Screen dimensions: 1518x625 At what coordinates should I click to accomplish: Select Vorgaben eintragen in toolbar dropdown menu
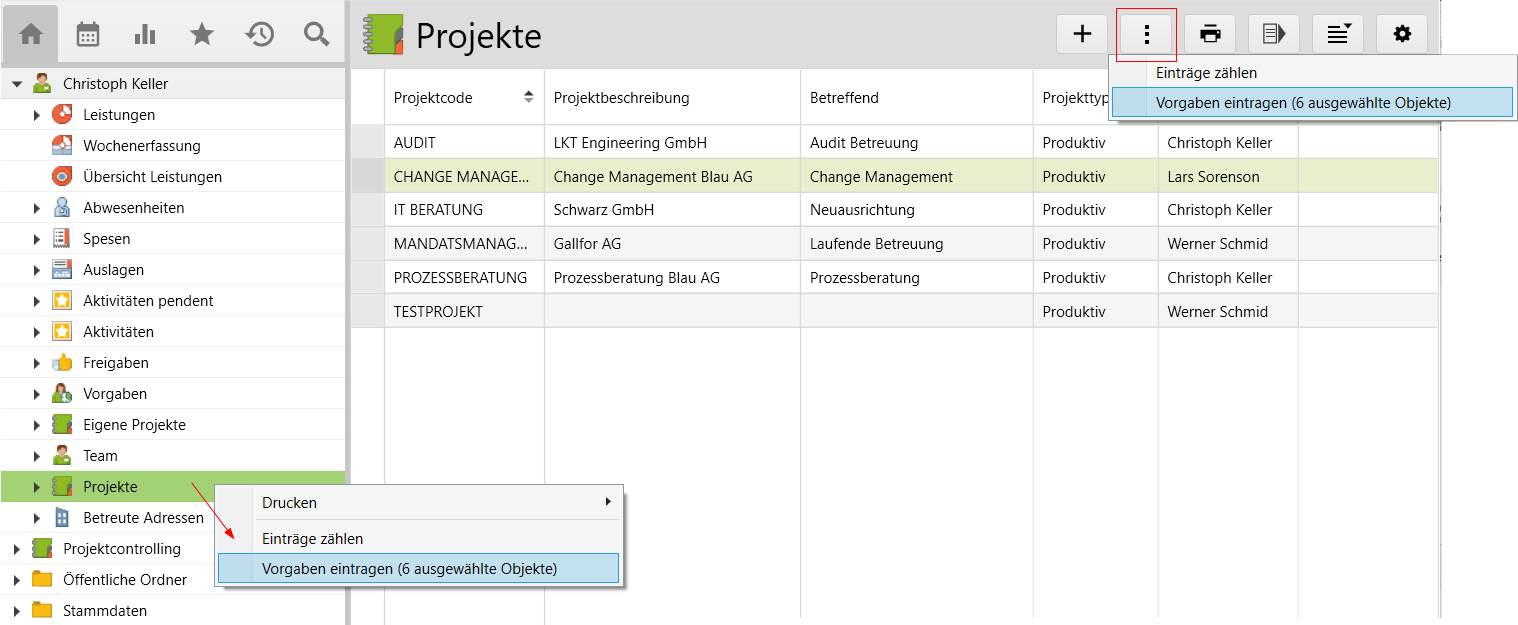(1302, 102)
